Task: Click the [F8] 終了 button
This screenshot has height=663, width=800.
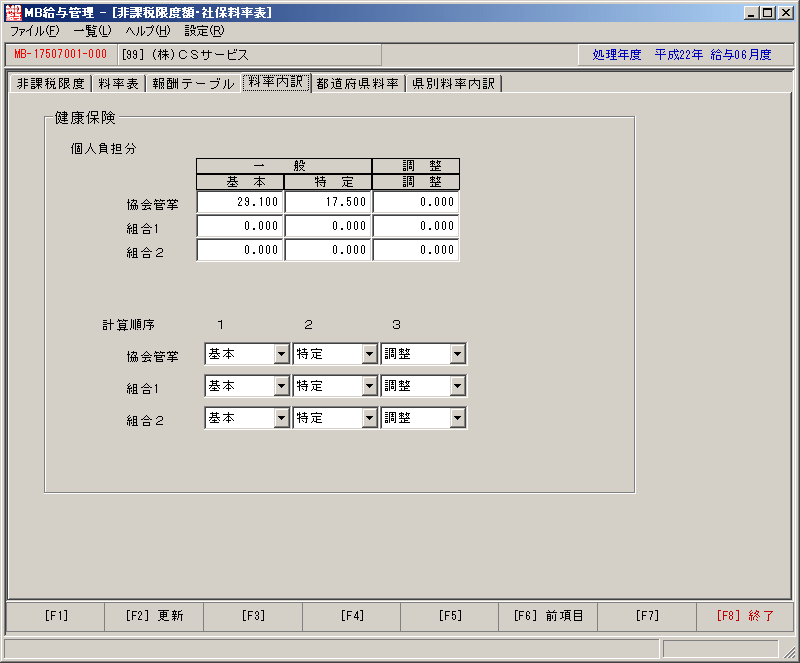Action: (x=745, y=616)
